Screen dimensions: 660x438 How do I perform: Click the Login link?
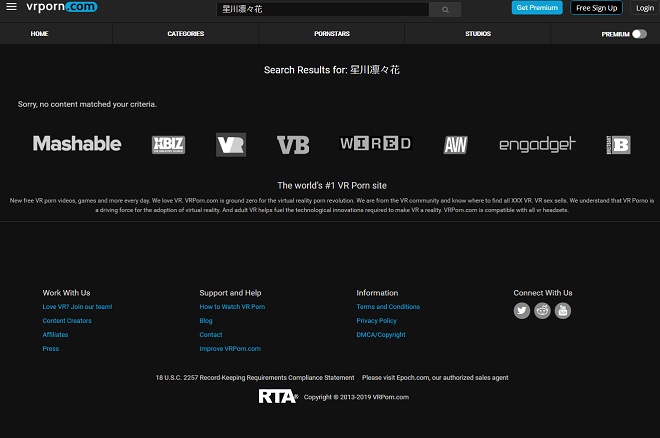pyautogui.click(x=644, y=8)
